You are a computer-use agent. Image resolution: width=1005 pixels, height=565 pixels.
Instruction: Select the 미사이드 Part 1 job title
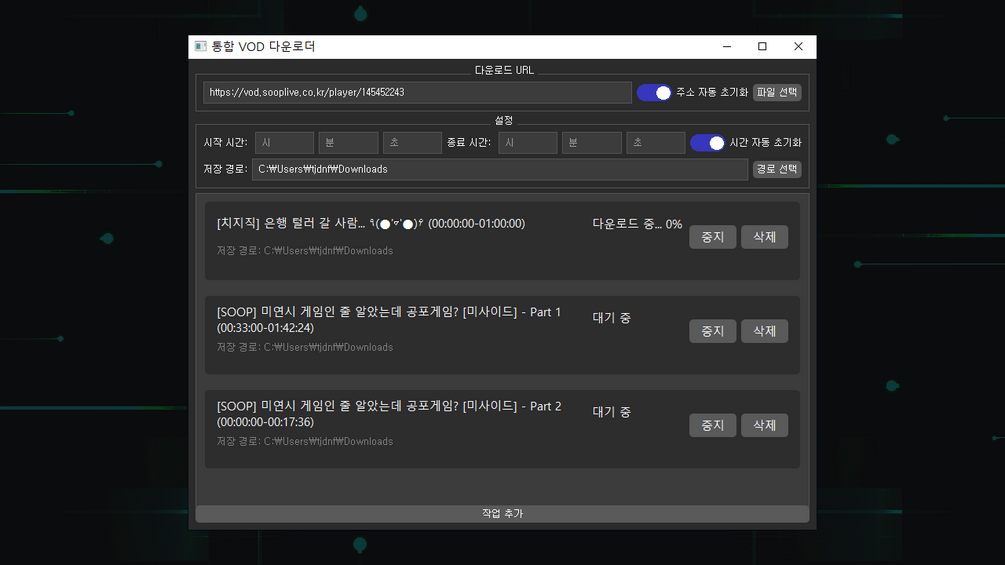click(x=388, y=320)
